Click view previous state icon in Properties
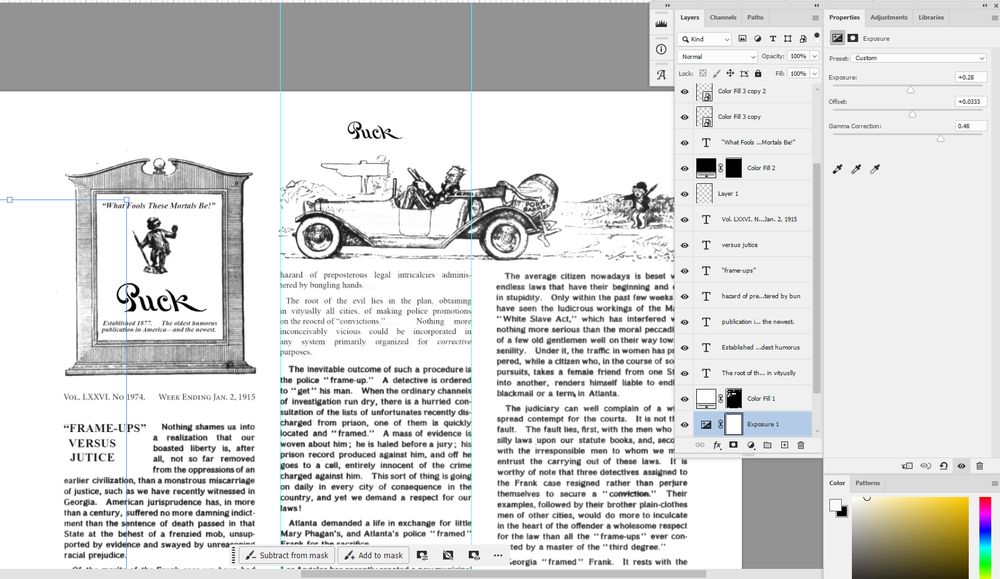Image resolution: width=1000 pixels, height=579 pixels. (925, 466)
